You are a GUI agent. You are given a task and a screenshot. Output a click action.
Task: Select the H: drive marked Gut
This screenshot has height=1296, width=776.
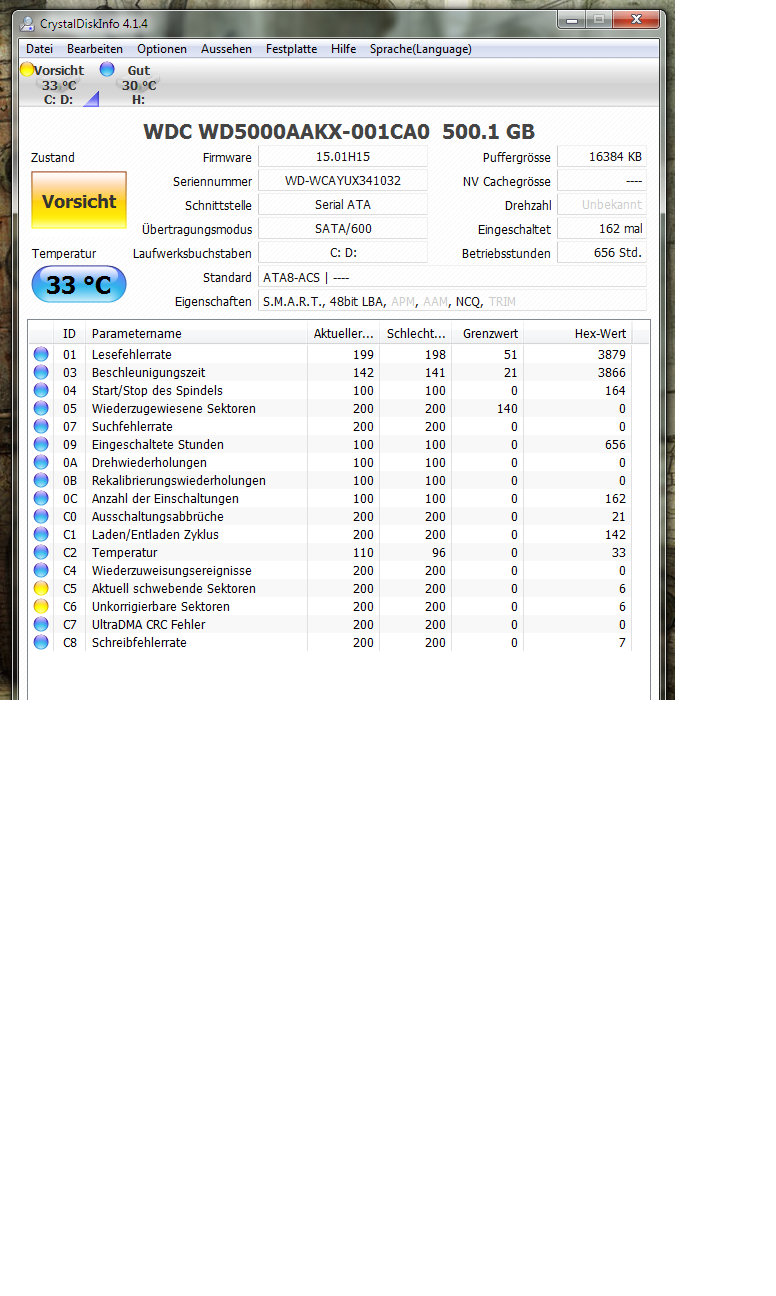(137, 85)
